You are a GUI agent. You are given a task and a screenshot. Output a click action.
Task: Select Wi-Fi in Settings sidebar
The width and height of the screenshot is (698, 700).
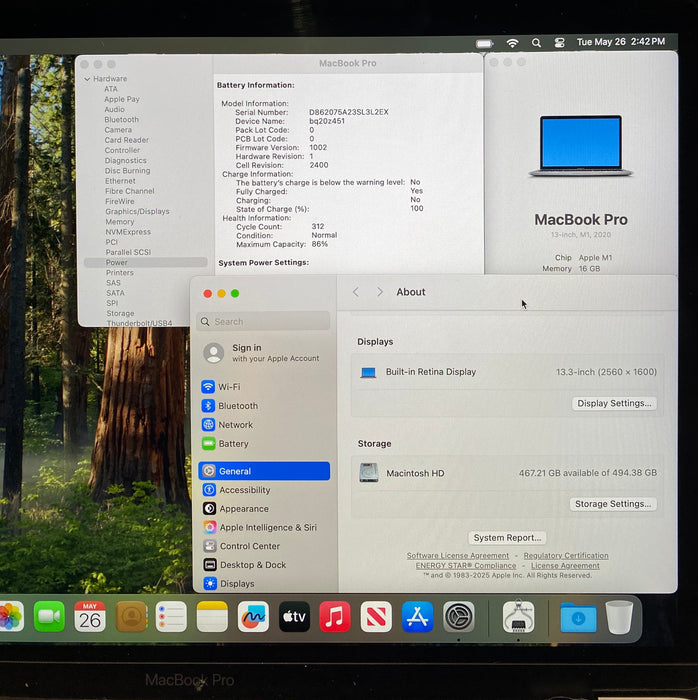click(264, 387)
